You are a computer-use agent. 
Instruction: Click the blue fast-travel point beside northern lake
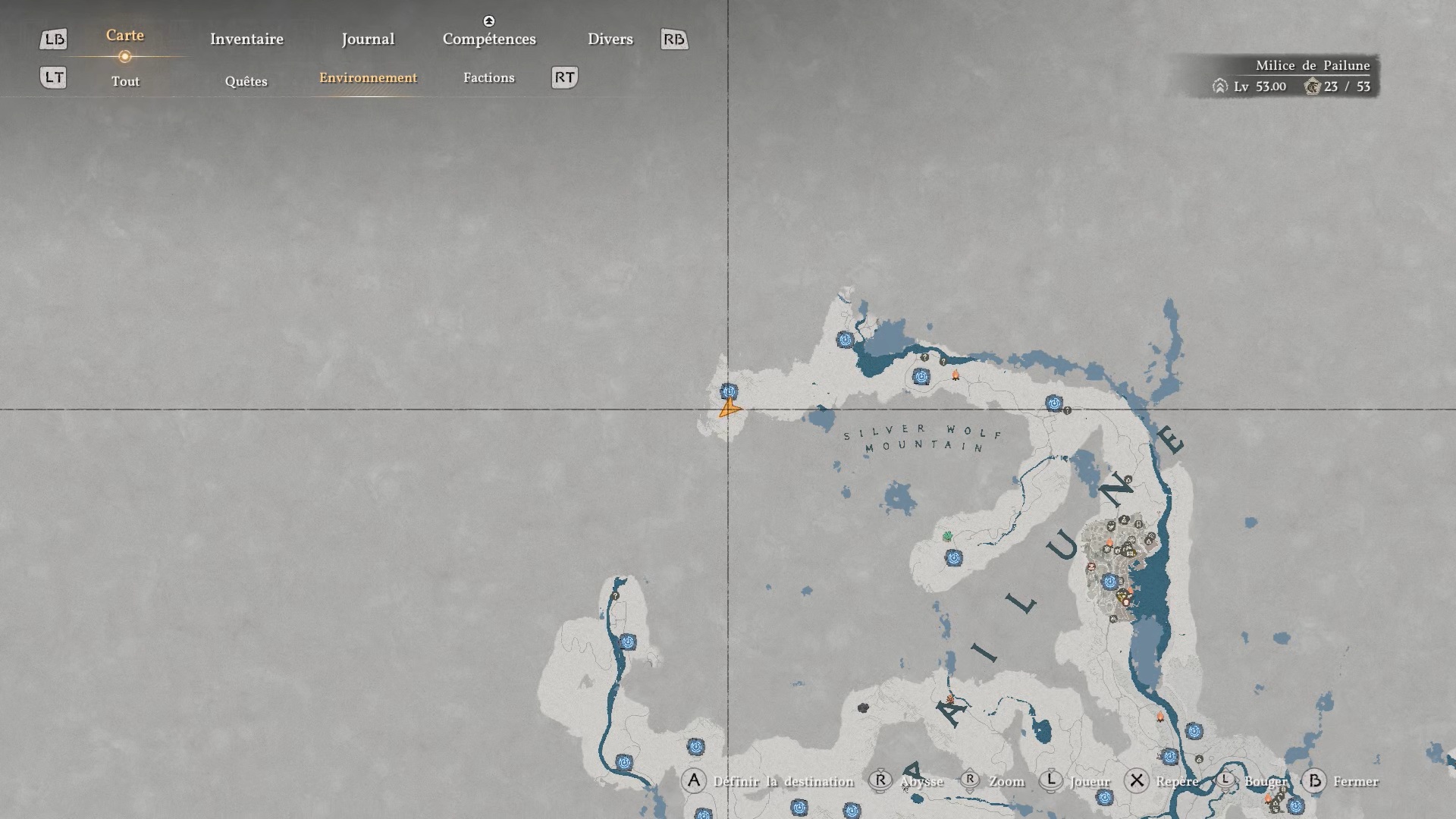846,340
